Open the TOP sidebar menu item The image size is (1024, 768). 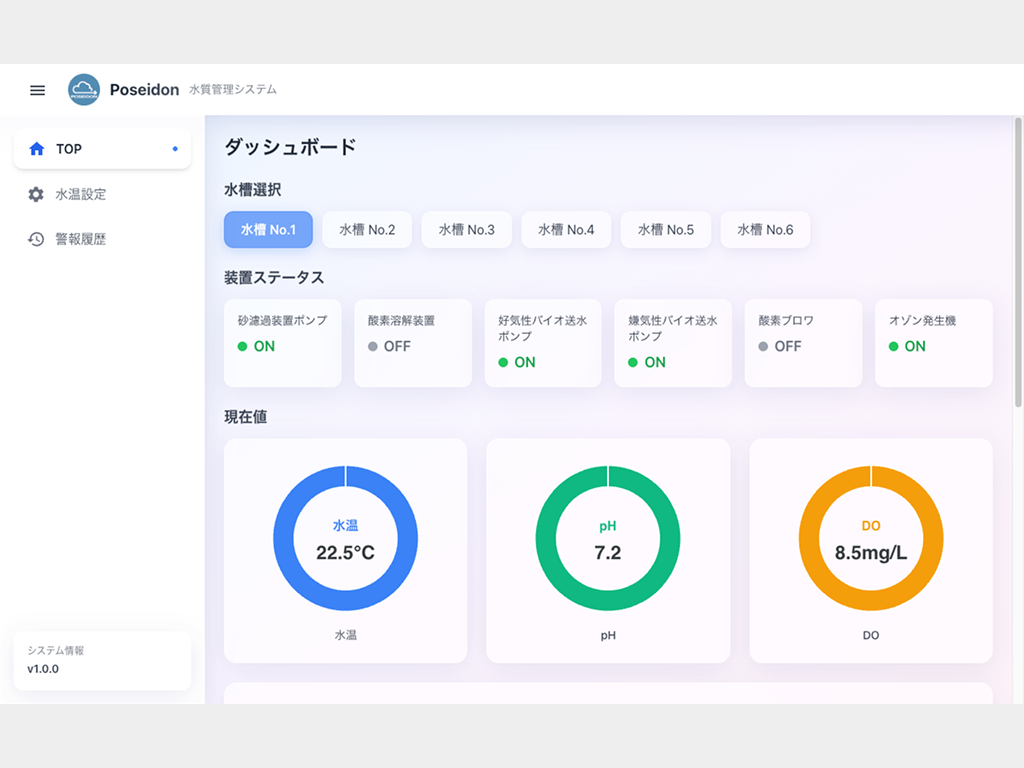(103, 149)
